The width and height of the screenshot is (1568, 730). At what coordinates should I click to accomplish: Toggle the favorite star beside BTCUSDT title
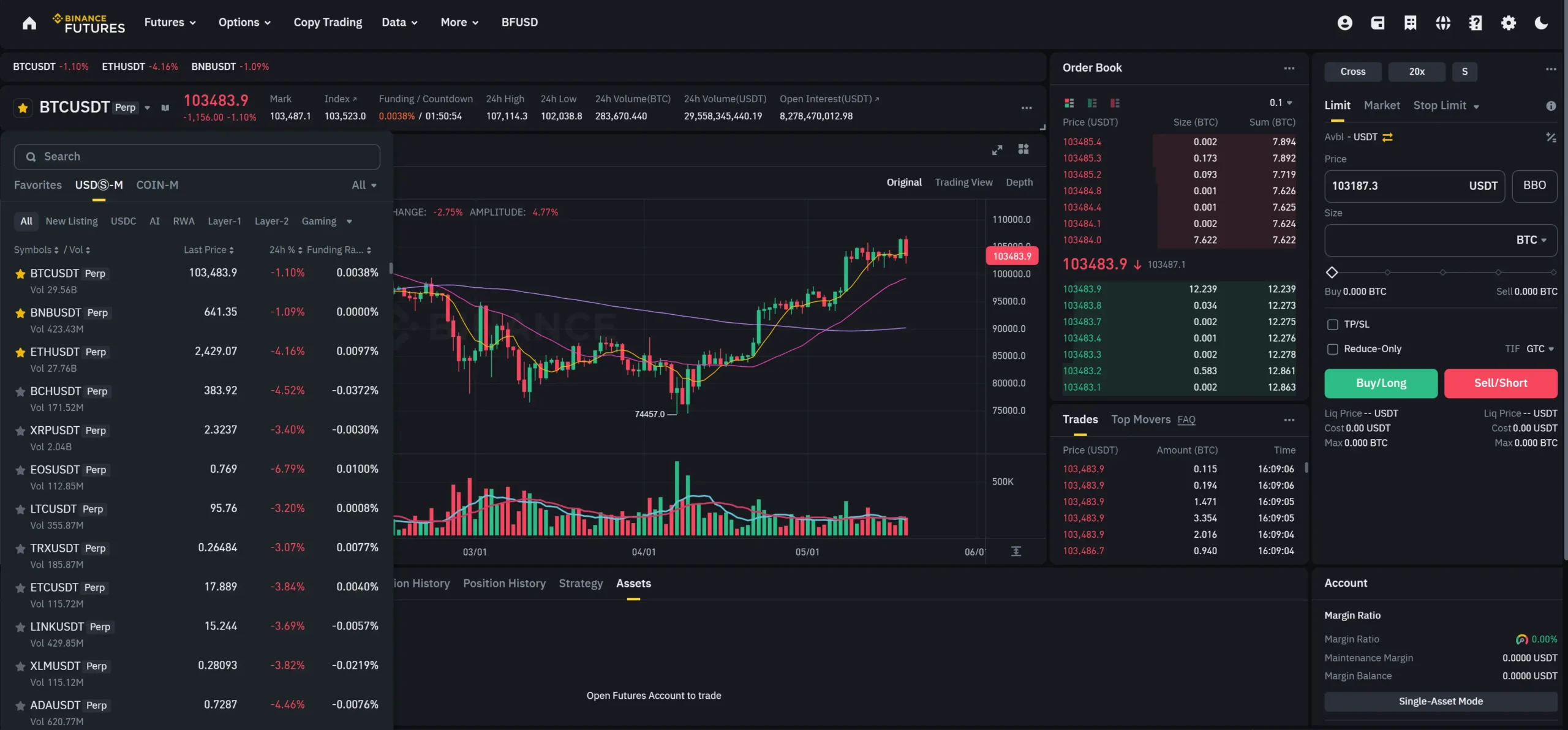tap(23, 108)
